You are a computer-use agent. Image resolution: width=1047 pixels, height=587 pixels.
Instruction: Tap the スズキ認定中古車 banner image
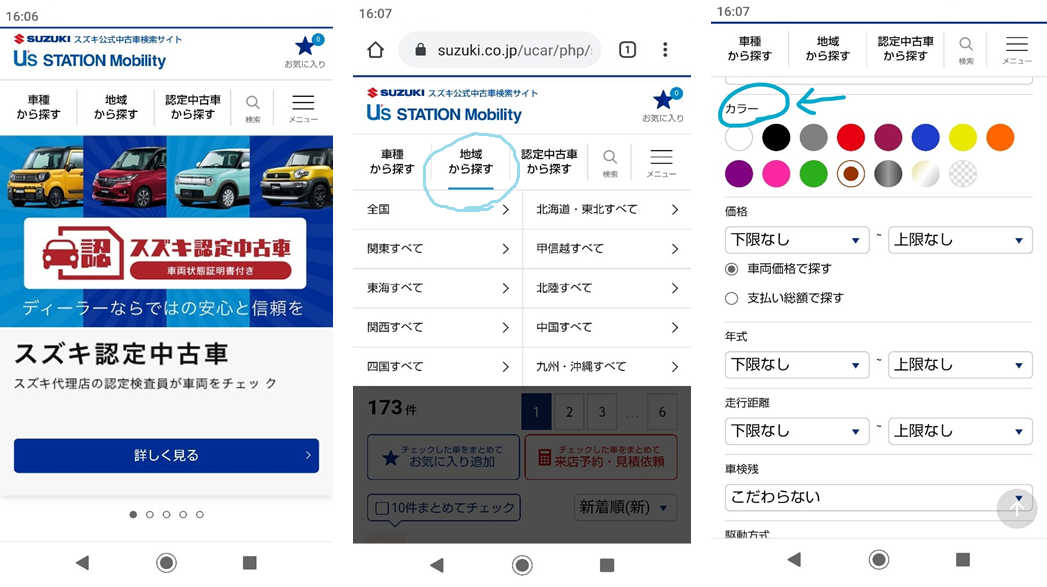point(166,231)
